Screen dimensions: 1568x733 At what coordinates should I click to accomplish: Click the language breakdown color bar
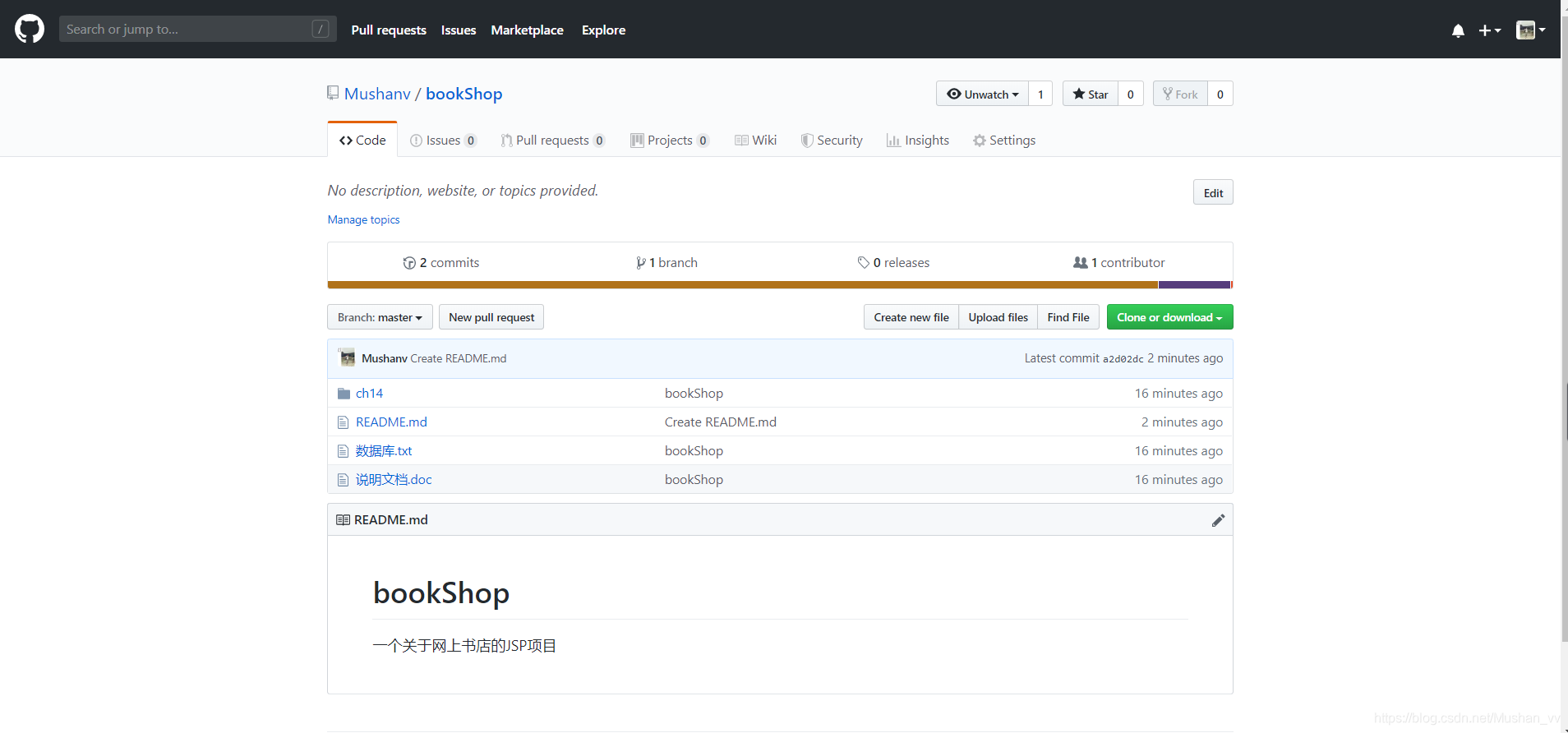pos(780,285)
